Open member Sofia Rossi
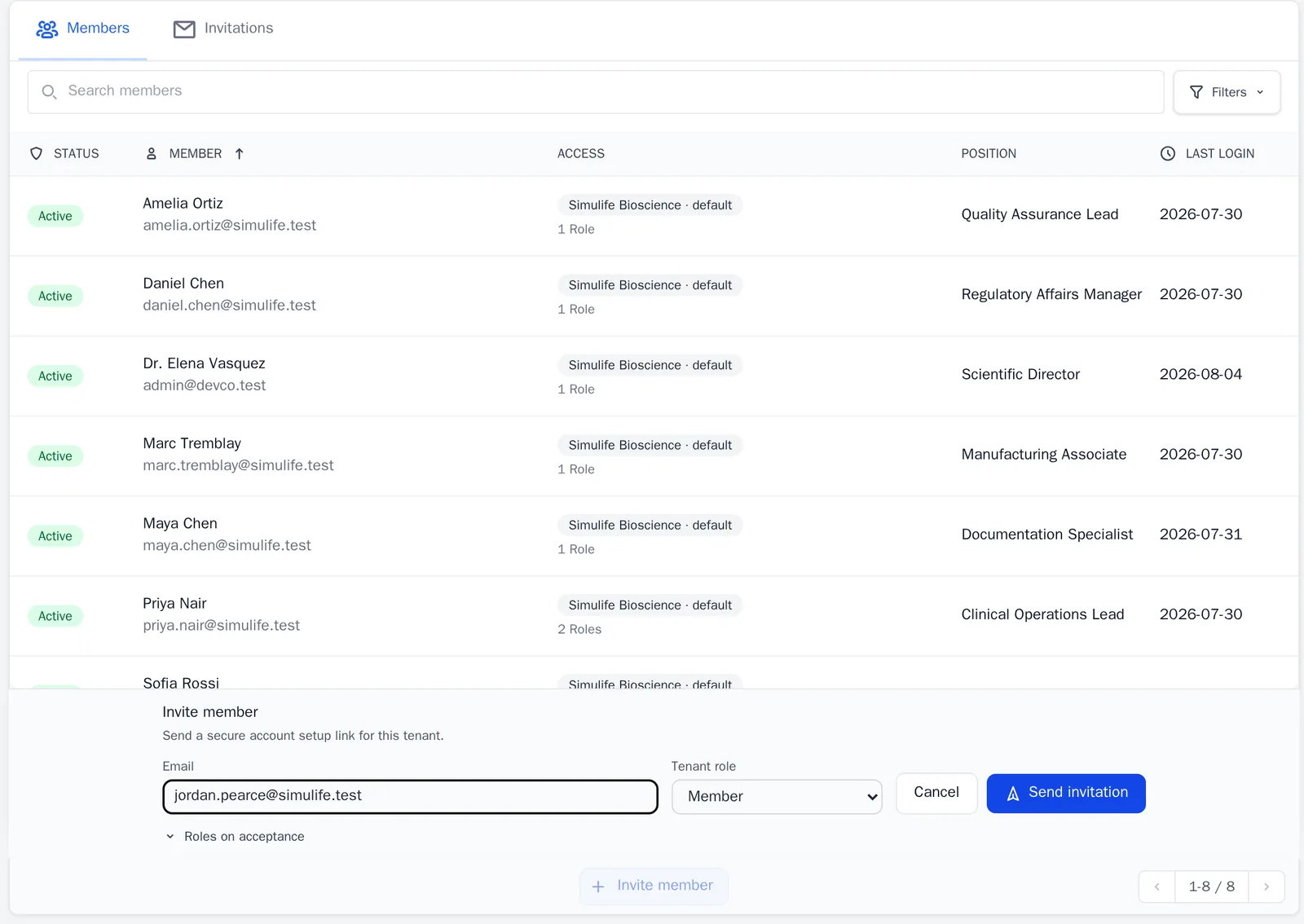 tap(181, 682)
